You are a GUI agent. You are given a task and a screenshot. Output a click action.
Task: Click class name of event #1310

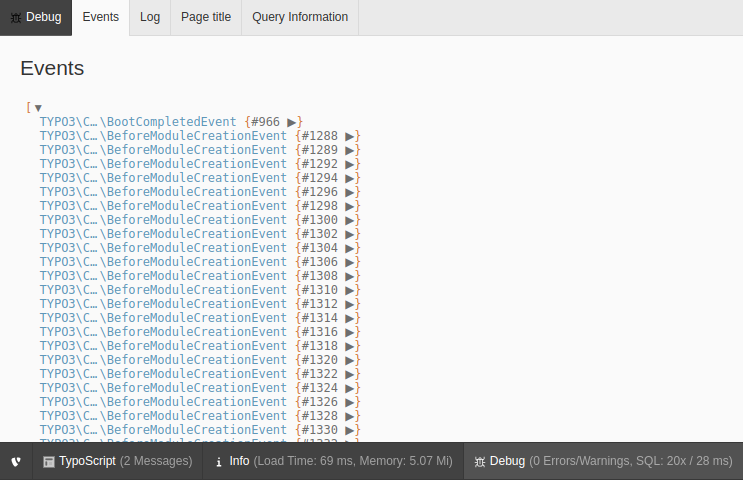click(163, 290)
